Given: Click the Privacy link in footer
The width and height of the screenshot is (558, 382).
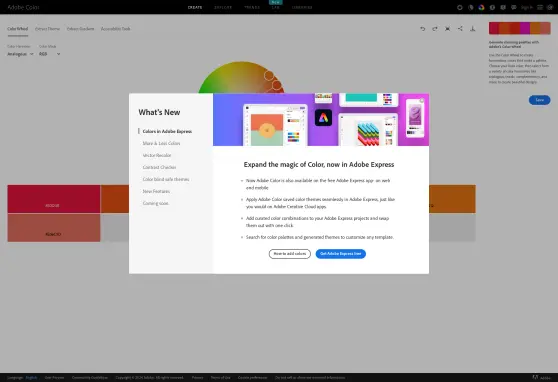Looking at the screenshot, I should [198, 378].
